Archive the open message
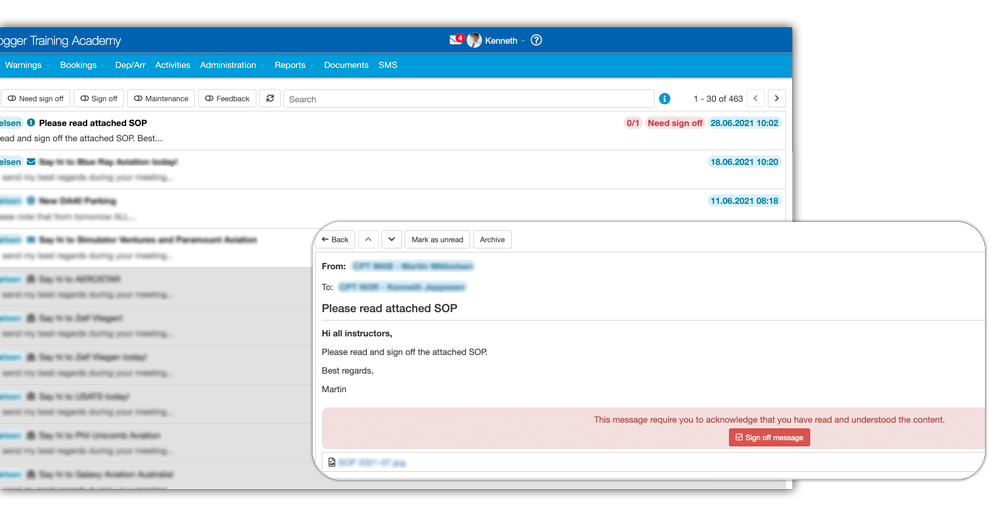The height and width of the screenshot is (516, 1000). click(492, 239)
